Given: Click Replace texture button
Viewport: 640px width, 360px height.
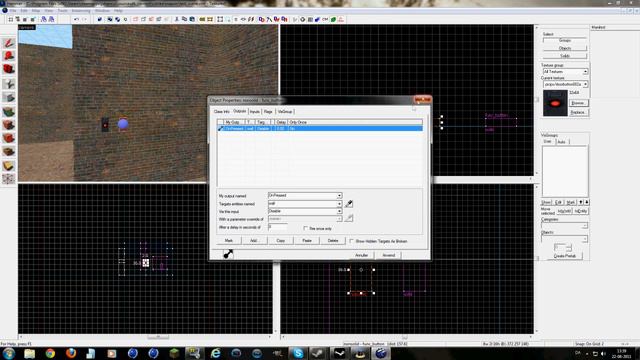Looking at the screenshot, I should point(578,112).
